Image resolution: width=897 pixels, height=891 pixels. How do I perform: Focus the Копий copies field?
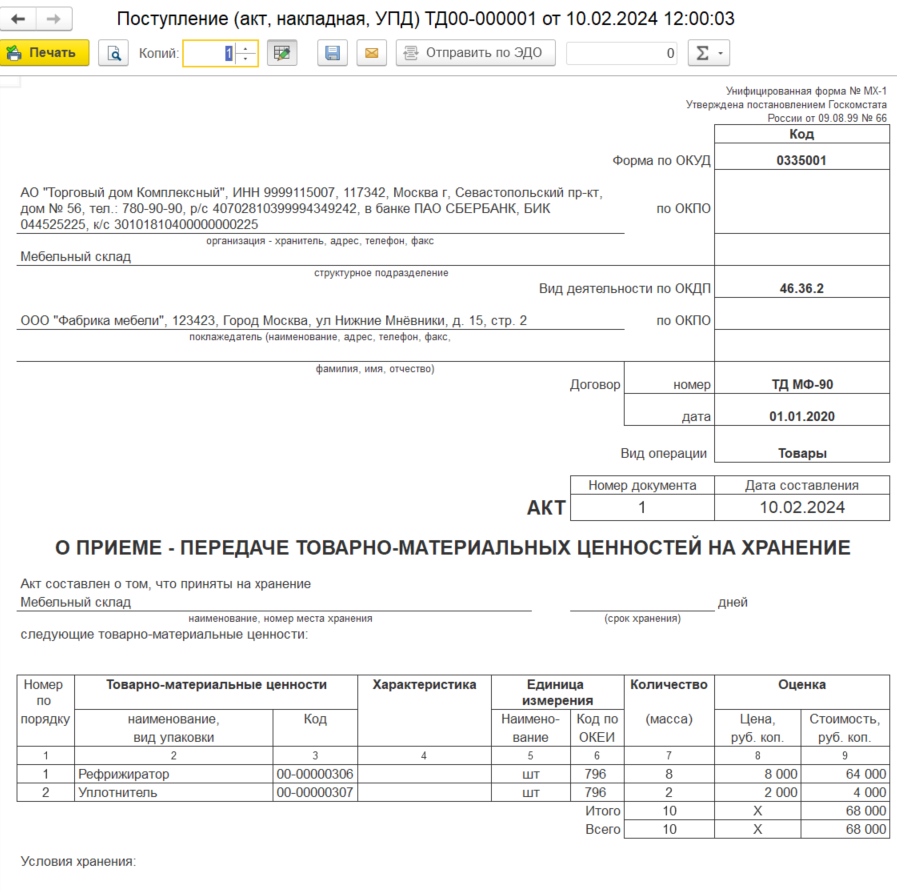(209, 53)
